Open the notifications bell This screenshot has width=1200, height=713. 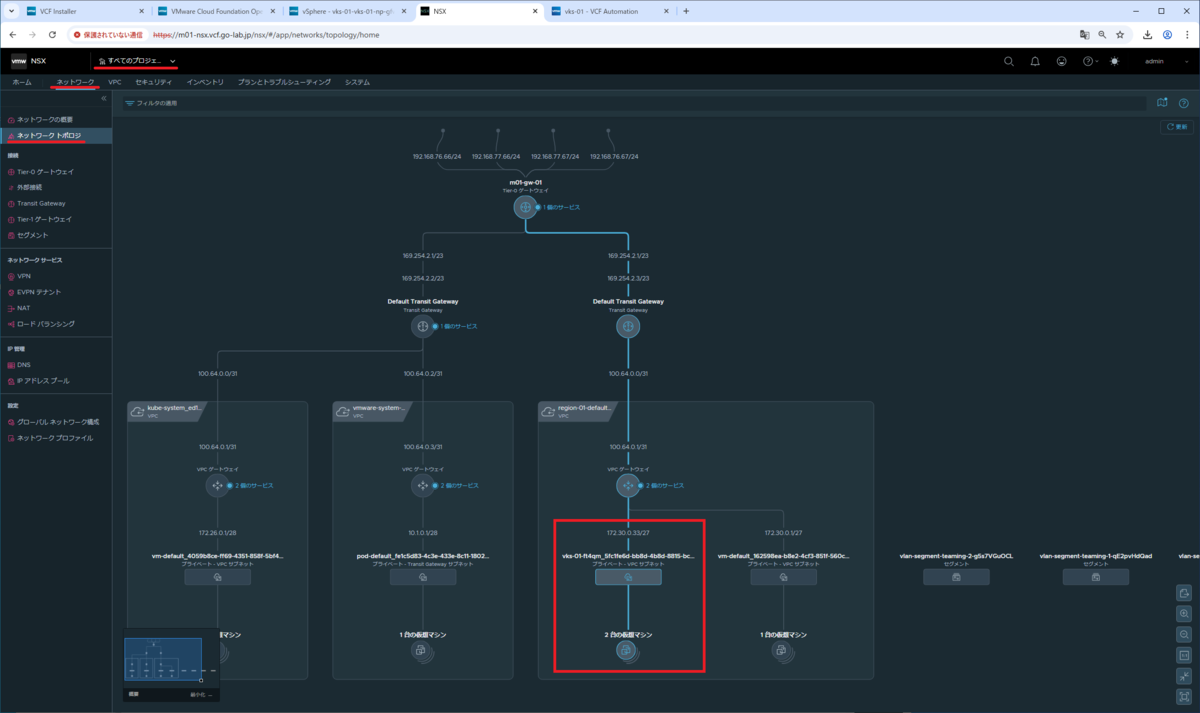1035,61
